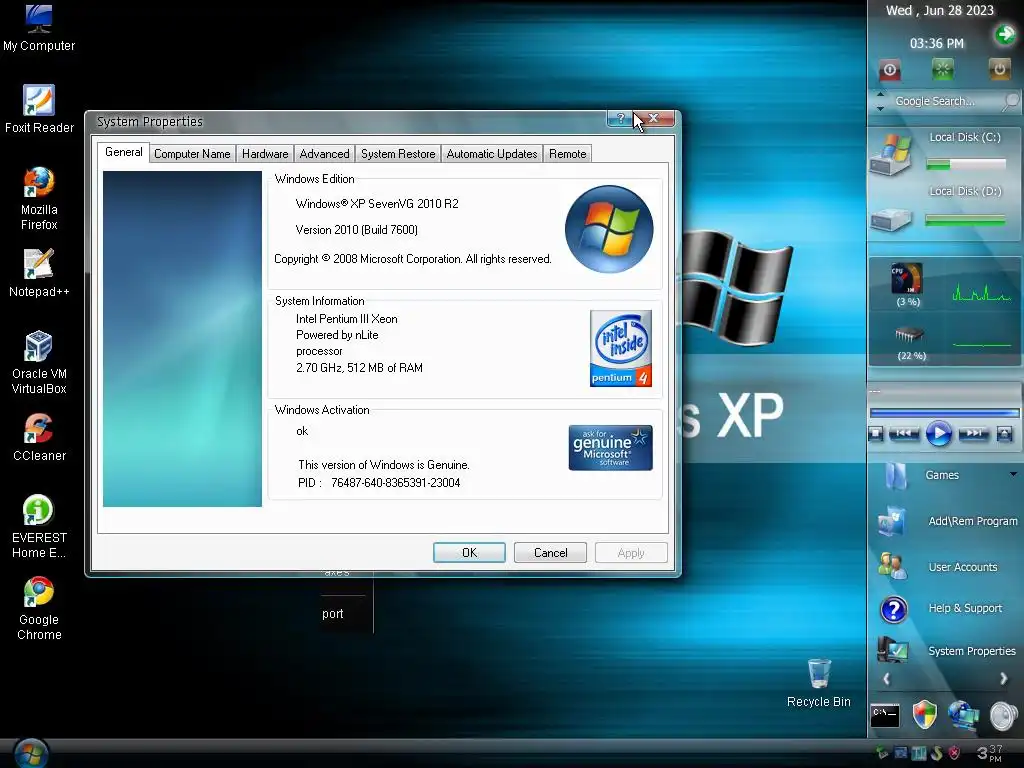Launch Foxit Reader from the desktop
The height and width of the screenshot is (768, 1024).
click(39, 109)
